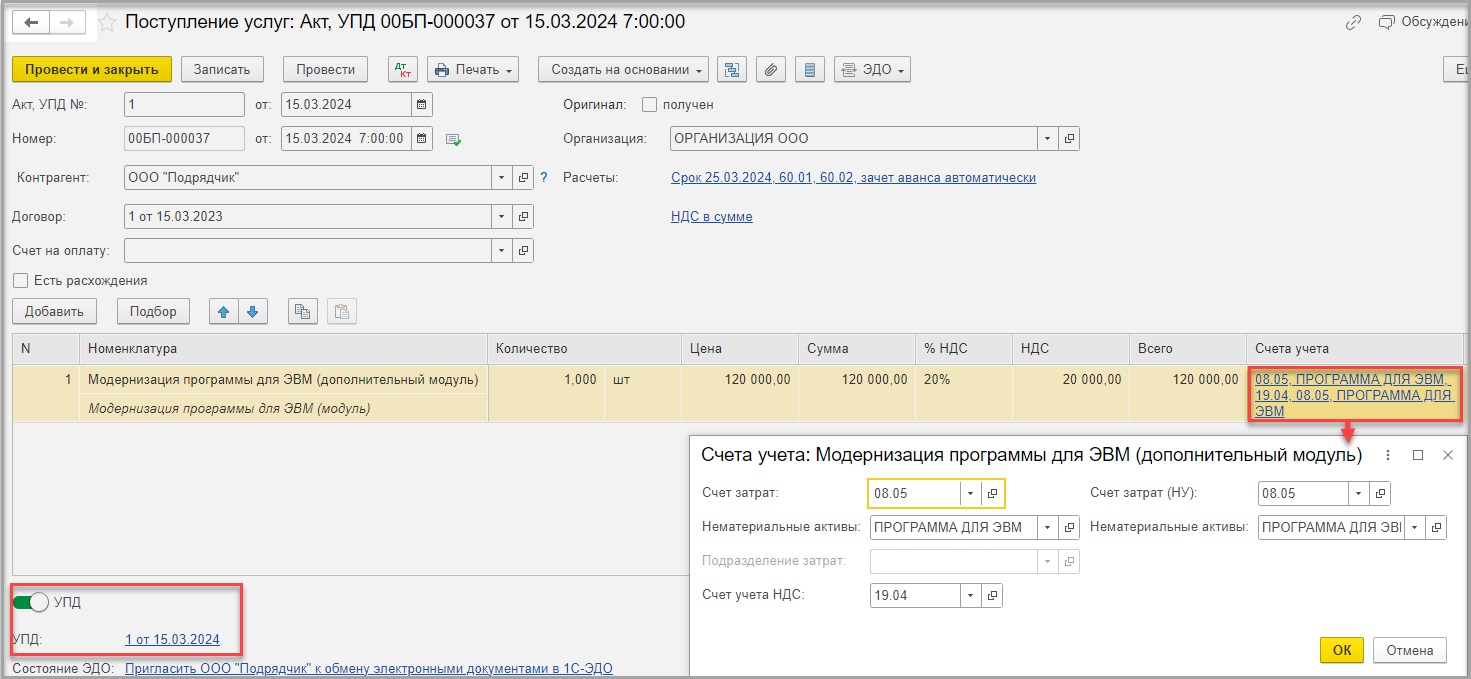Click the Дт/Кт postings icon
1471x679 pixels.
coord(403,69)
